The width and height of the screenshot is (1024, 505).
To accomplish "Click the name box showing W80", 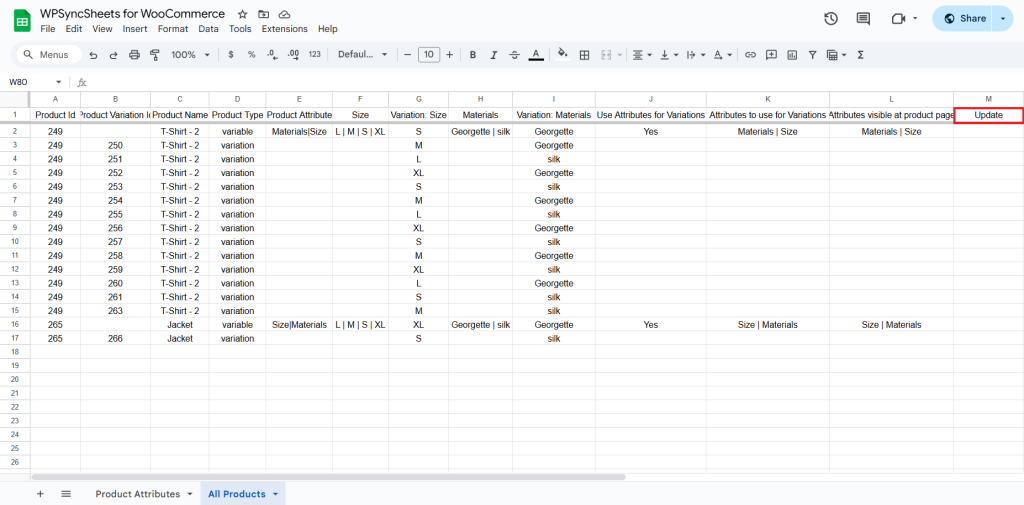I will (29, 82).
